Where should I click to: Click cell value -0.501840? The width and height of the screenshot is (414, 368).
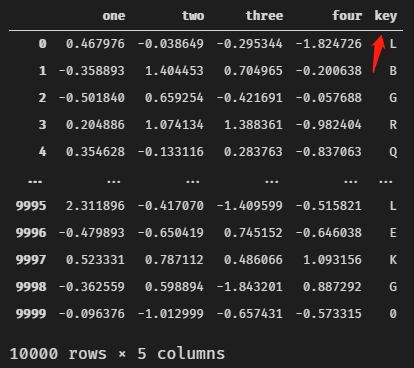click(92, 98)
